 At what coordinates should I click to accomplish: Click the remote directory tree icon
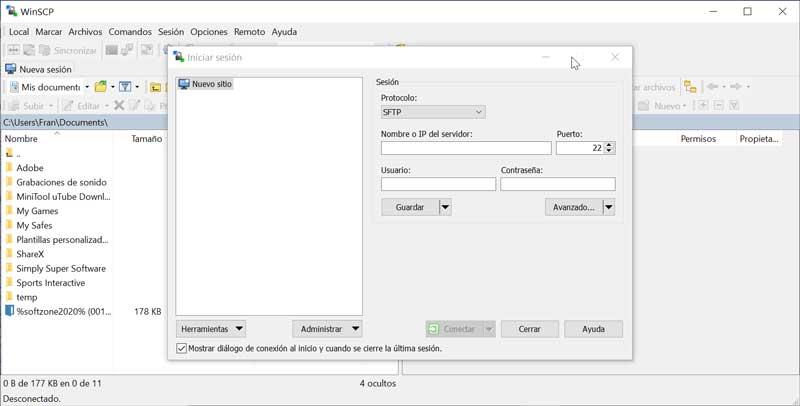click(x=690, y=87)
